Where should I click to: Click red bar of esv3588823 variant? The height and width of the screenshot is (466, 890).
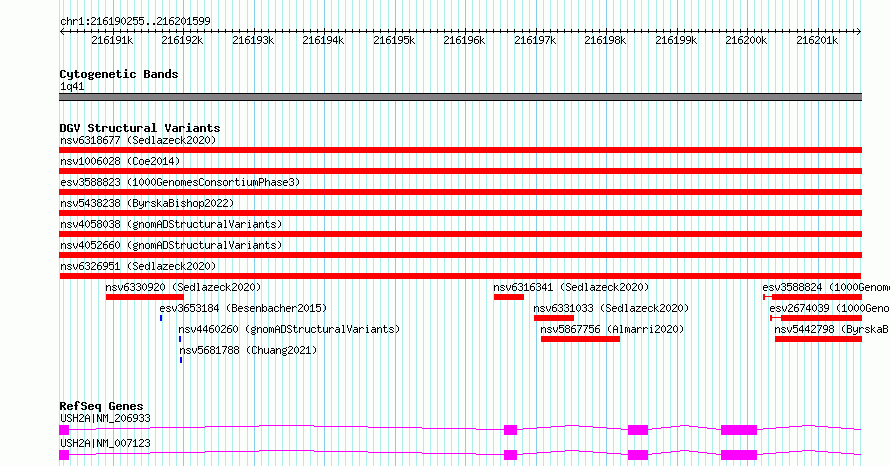pyautogui.click(x=460, y=192)
